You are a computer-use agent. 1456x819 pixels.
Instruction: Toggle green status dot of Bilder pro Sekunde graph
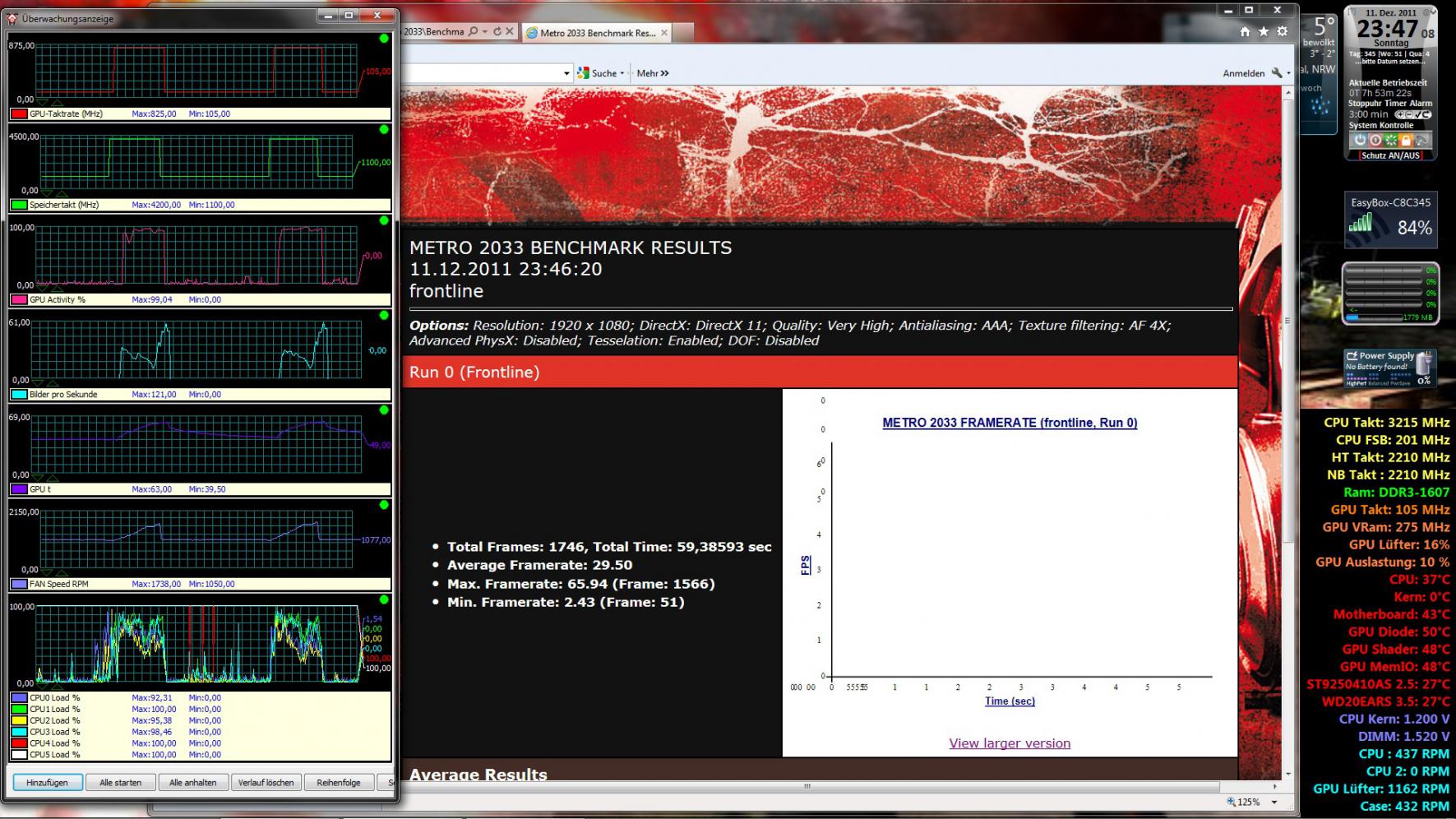click(x=384, y=315)
